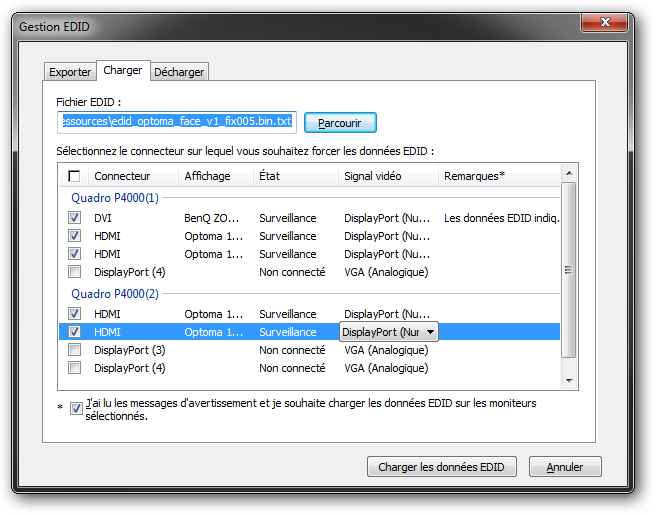
Task: Select the Quadro P4000(1) group header
Action: (115, 198)
